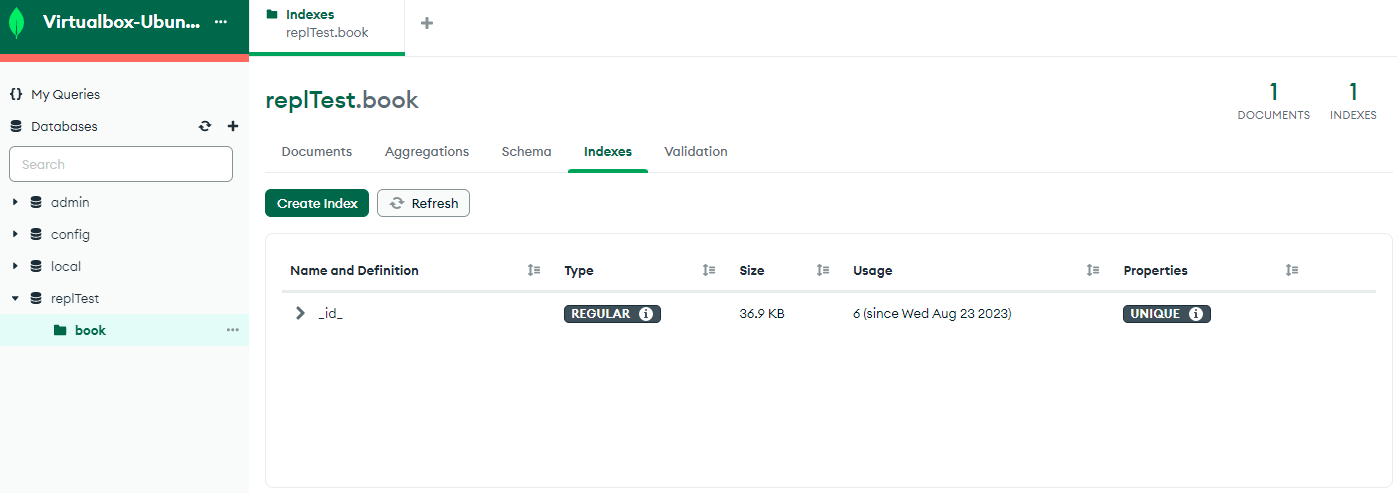The width and height of the screenshot is (1397, 493).
Task: Open connection options menu (three dots) in header
Action: tap(221, 22)
